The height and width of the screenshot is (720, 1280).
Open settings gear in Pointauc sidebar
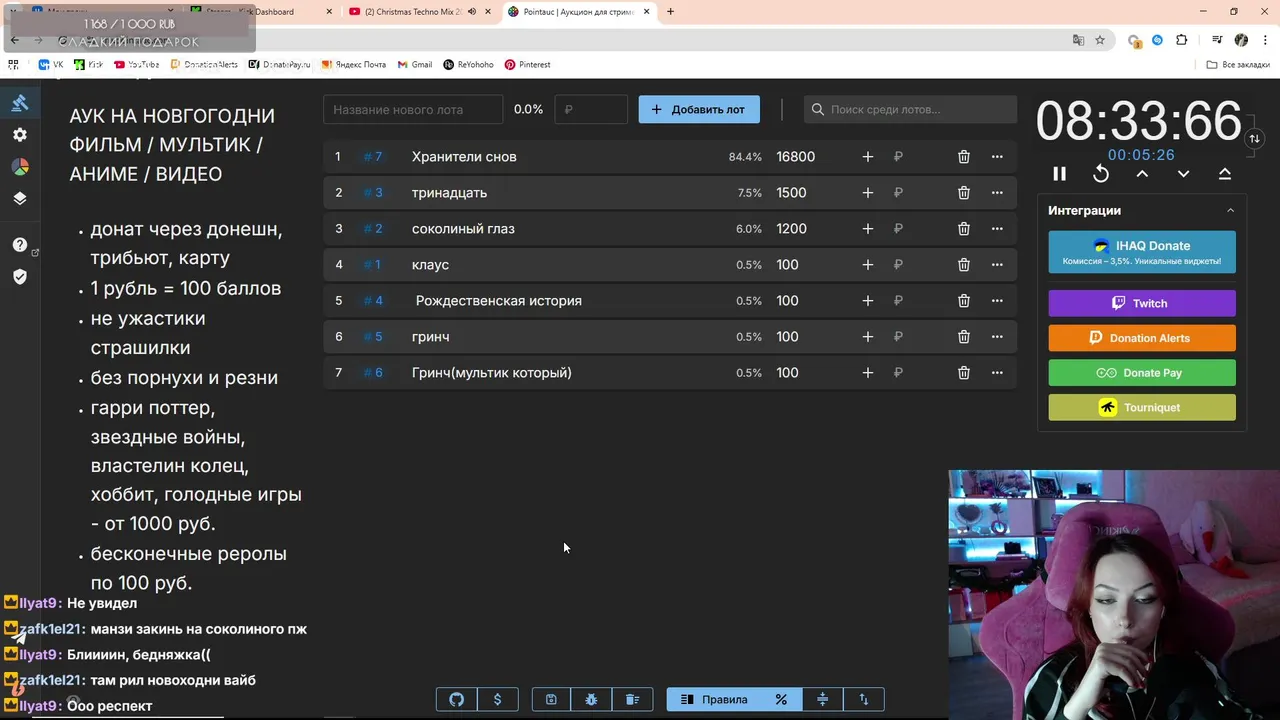[x=20, y=135]
